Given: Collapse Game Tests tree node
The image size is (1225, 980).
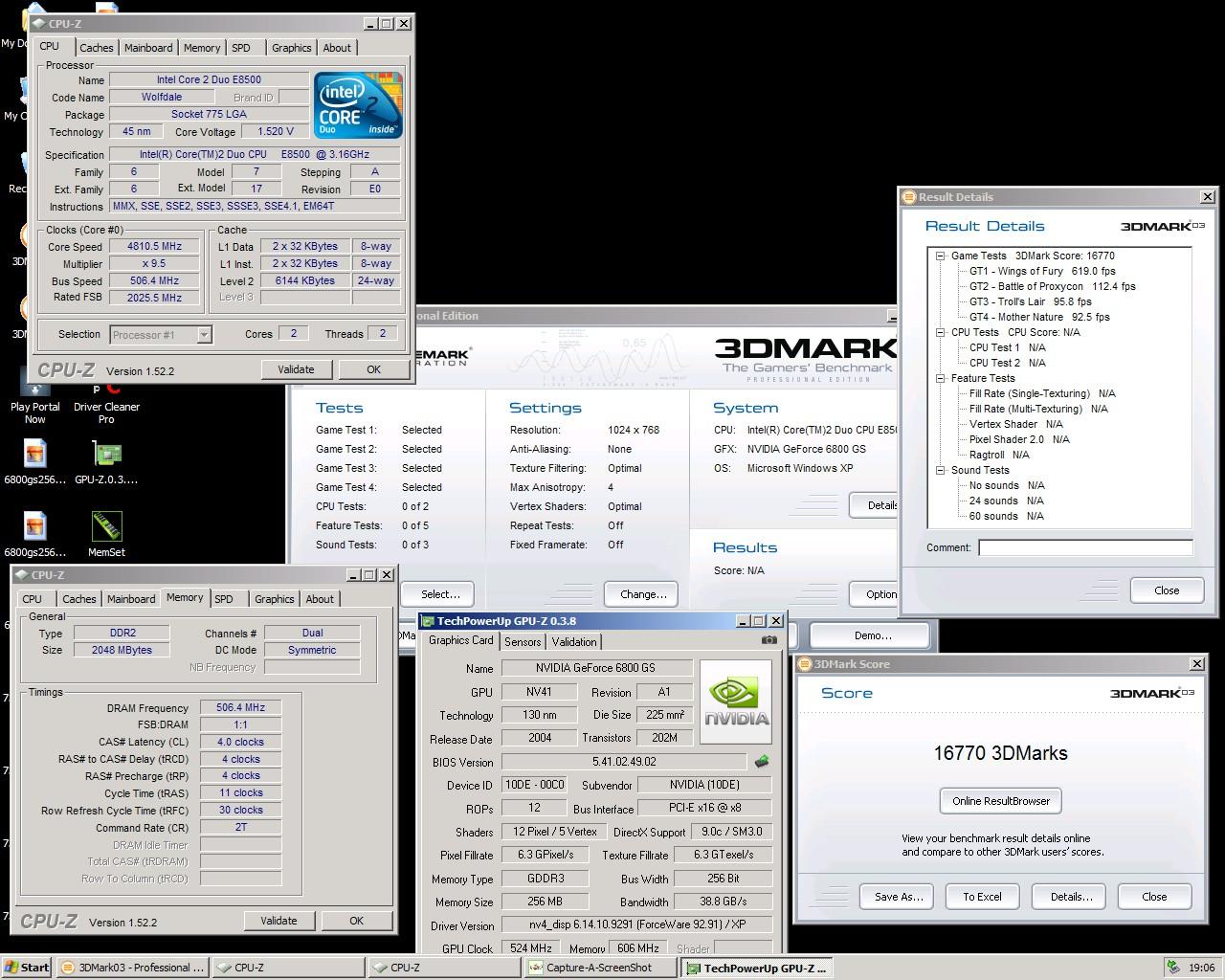Looking at the screenshot, I should pyautogui.click(x=941, y=256).
